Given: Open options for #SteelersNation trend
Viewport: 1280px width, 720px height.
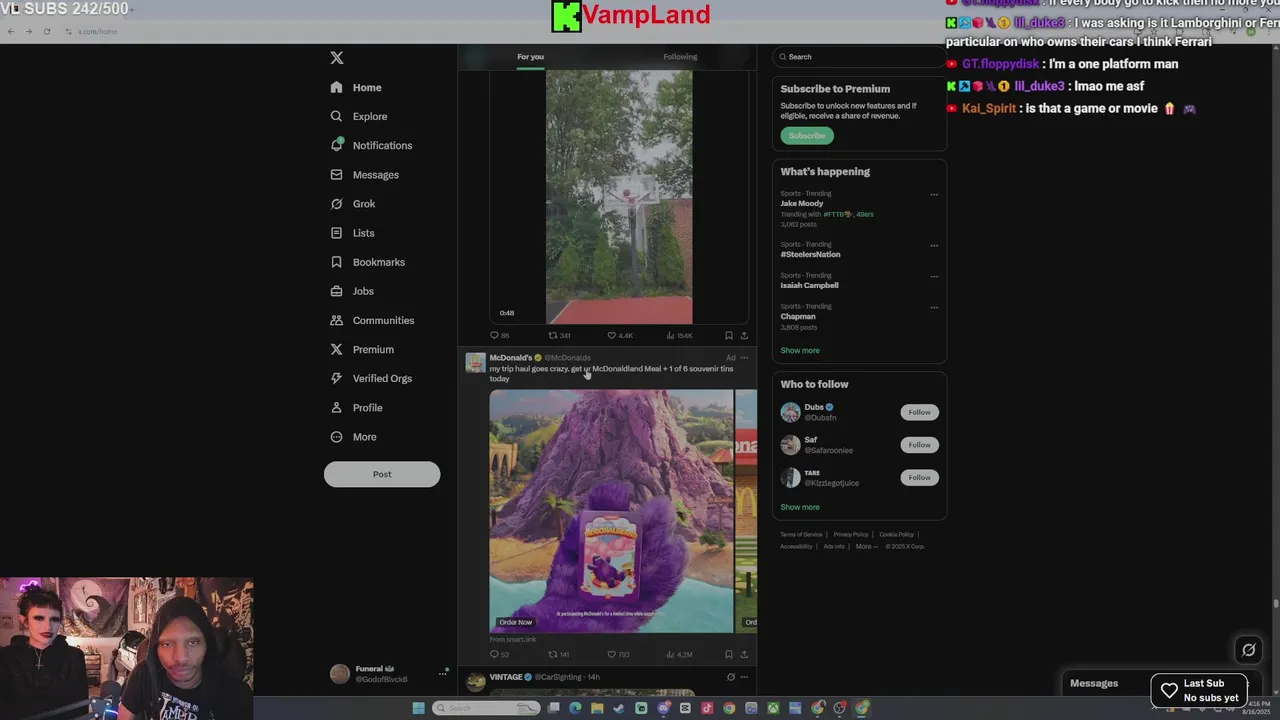Looking at the screenshot, I should tap(934, 245).
